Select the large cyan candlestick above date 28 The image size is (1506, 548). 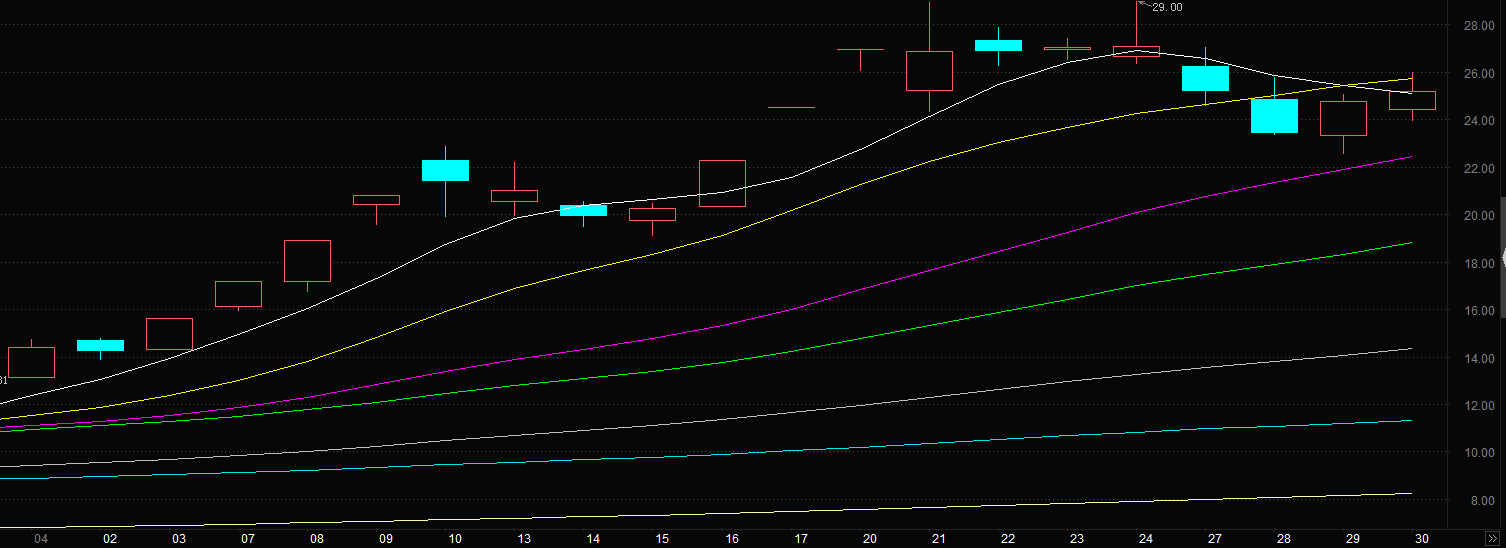pyautogui.click(x=1274, y=116)
